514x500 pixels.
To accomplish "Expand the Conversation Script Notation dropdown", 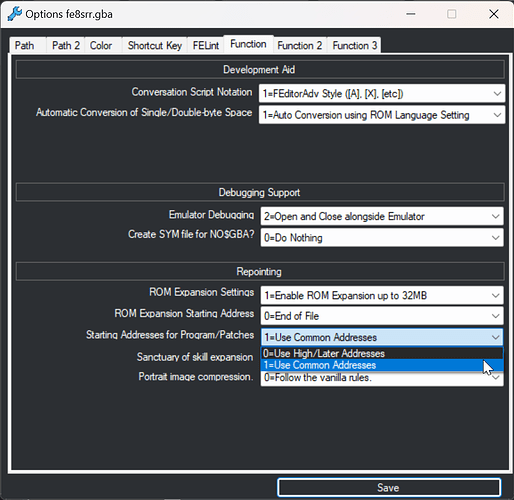I will point(382,94).
